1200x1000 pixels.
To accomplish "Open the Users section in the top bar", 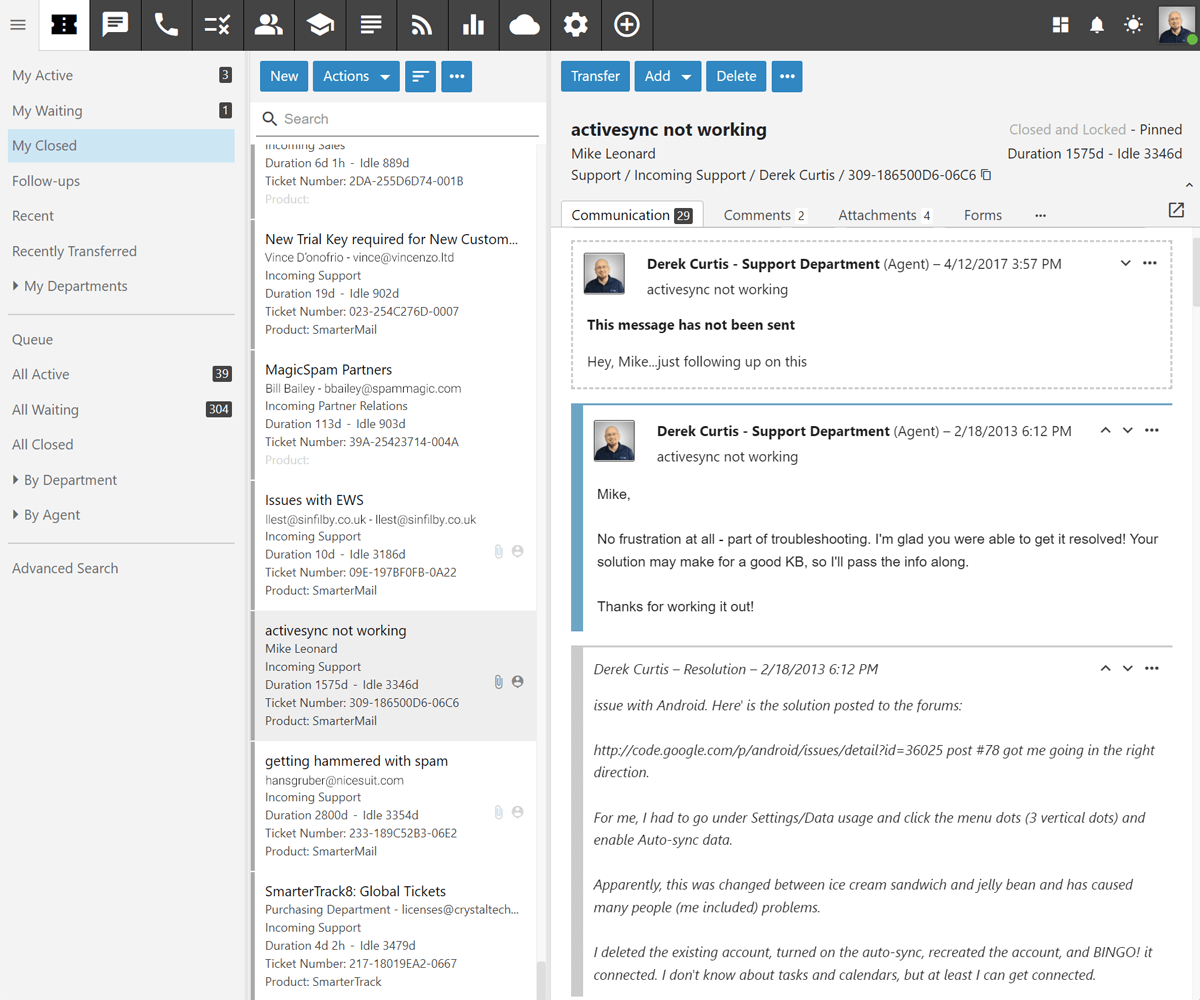I will pos(268,25).
